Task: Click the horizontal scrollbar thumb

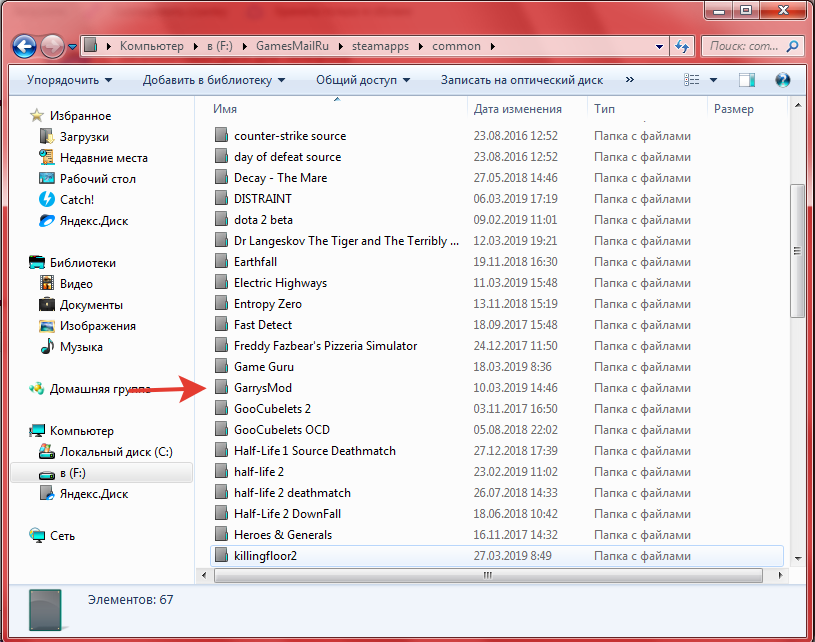Action: 488,575
